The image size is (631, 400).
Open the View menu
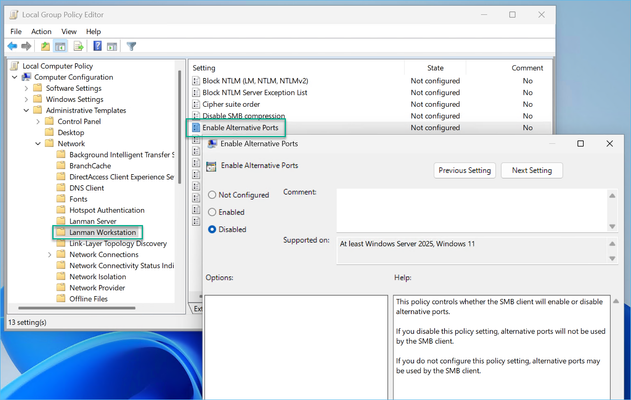pos(69,31)
